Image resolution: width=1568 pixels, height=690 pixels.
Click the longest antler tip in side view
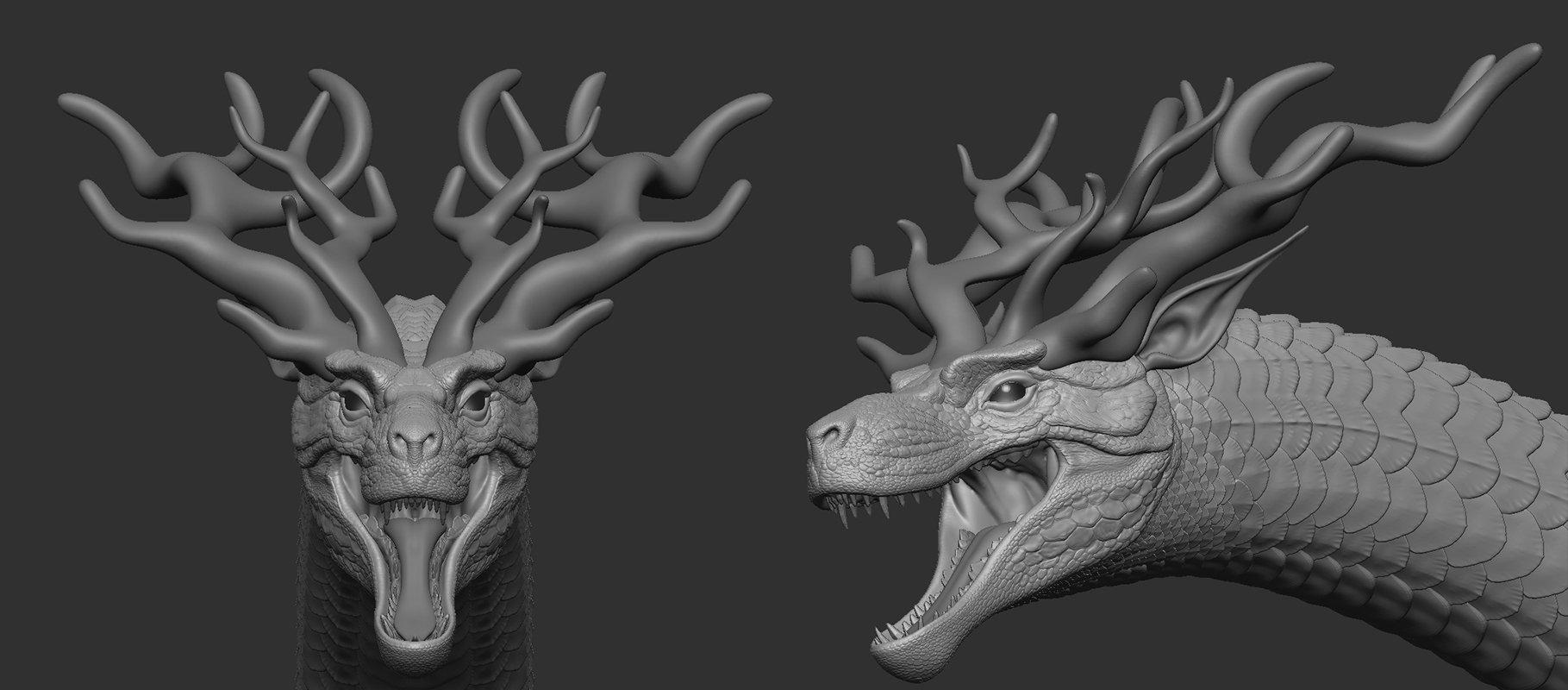pyautogui.click(x=1530, y=52)
